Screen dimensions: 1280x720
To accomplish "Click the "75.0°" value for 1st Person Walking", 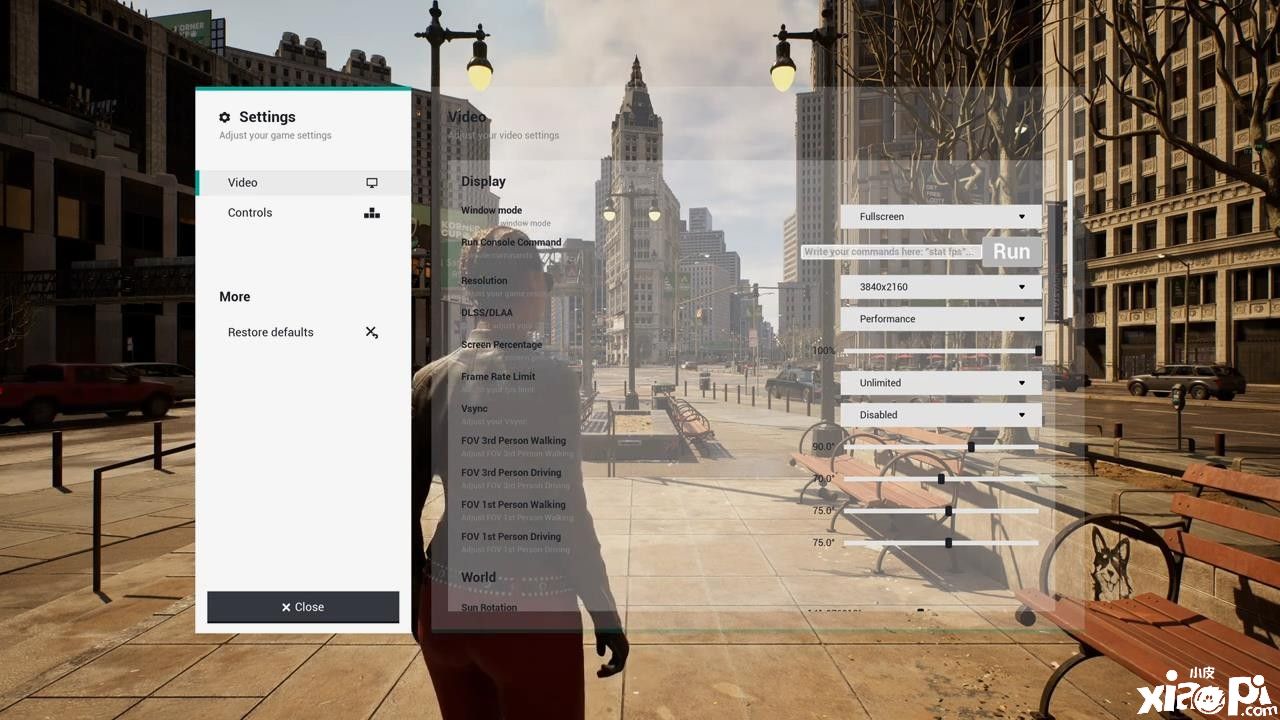I will (823, 511).
